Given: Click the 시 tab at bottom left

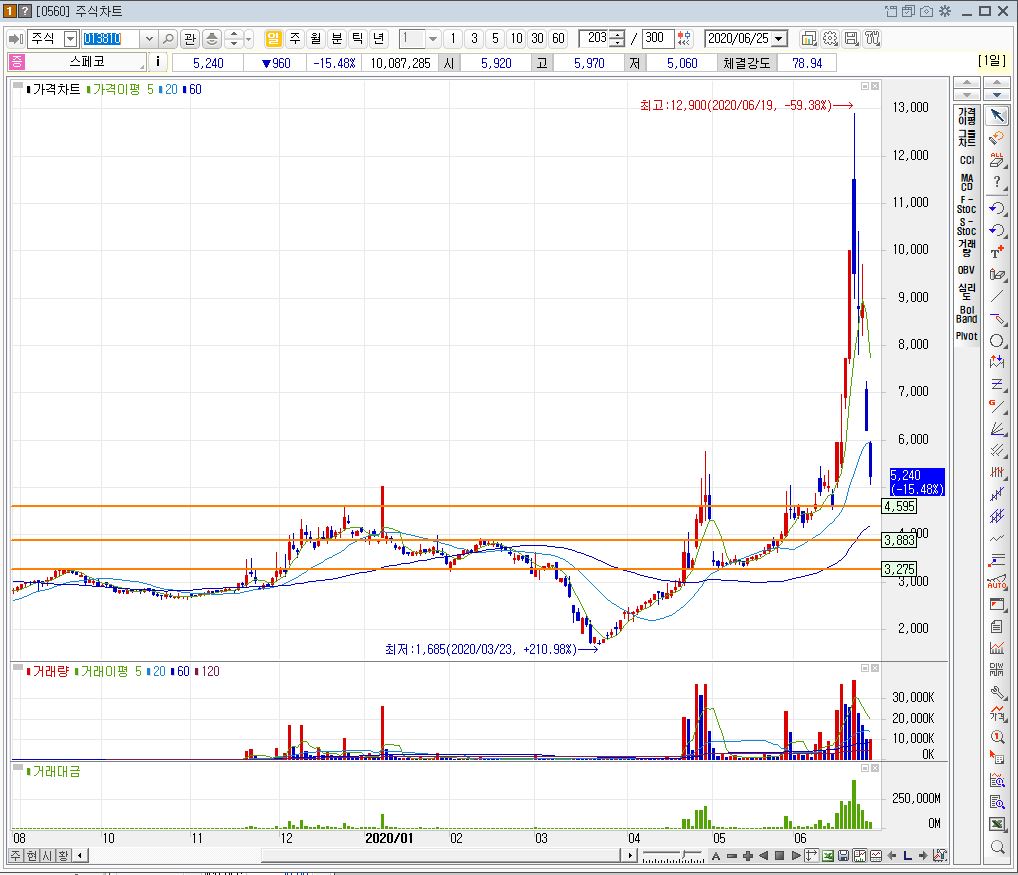Looking at the screenshot, I should [47, 856].
